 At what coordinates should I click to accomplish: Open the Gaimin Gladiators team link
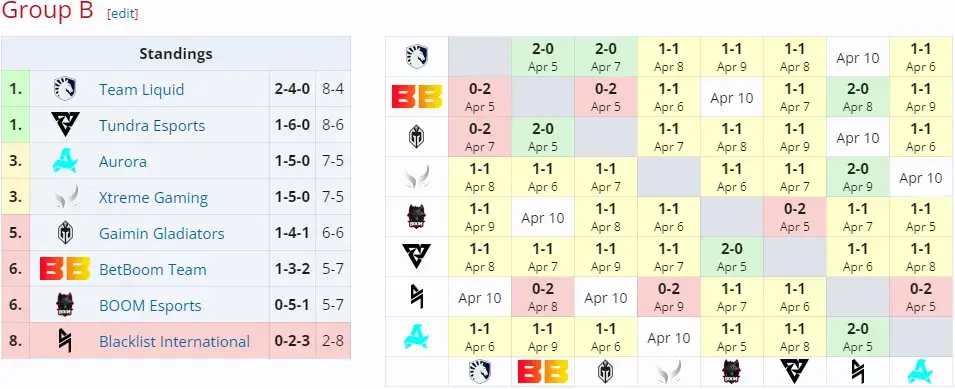[x=161, y=234]
